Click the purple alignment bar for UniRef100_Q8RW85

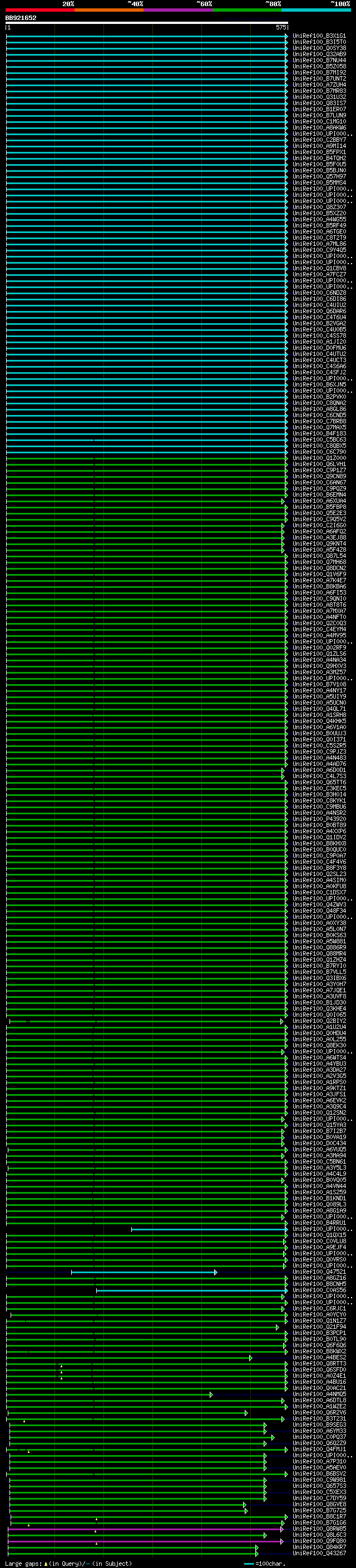[146, 1529]
